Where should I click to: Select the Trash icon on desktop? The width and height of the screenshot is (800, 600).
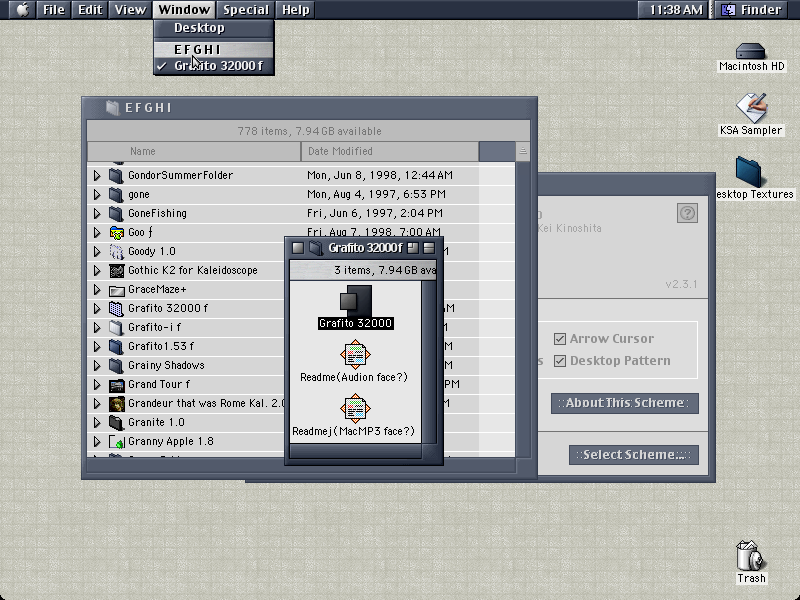[749, 556]
